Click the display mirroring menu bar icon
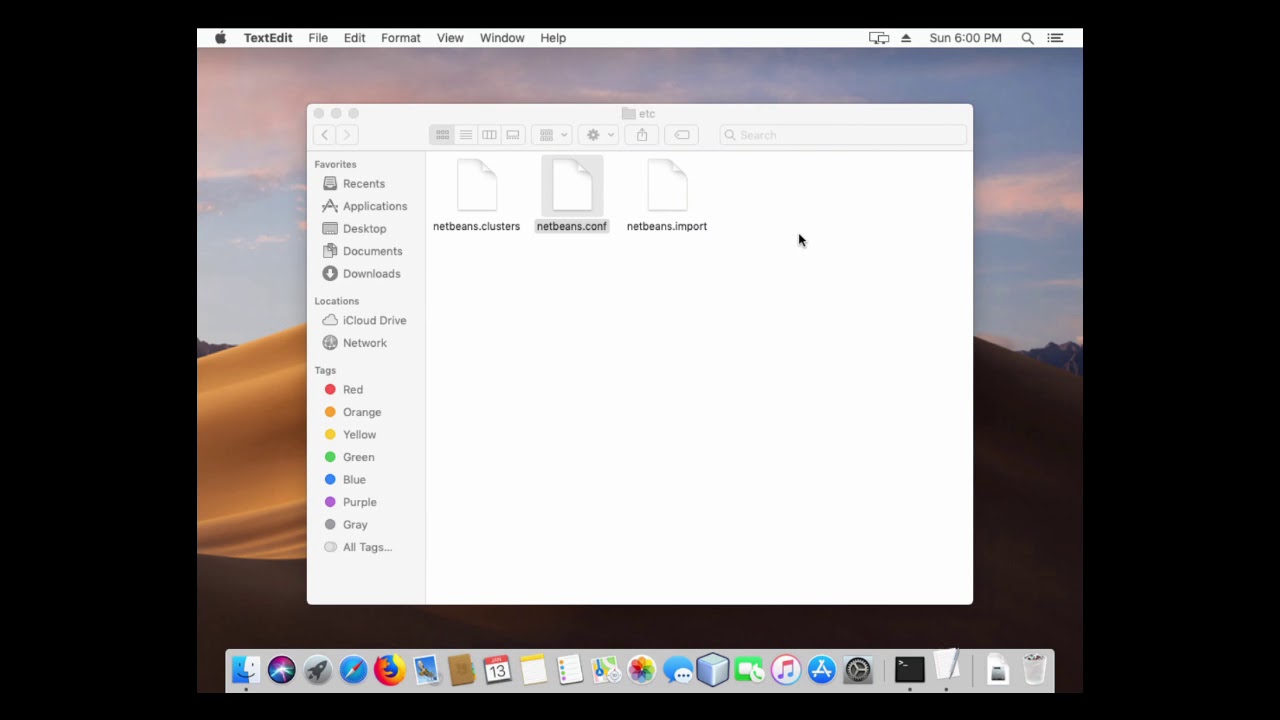This screenshot has height=720, width=1280. pyautogui.click(x=879, y=38)
